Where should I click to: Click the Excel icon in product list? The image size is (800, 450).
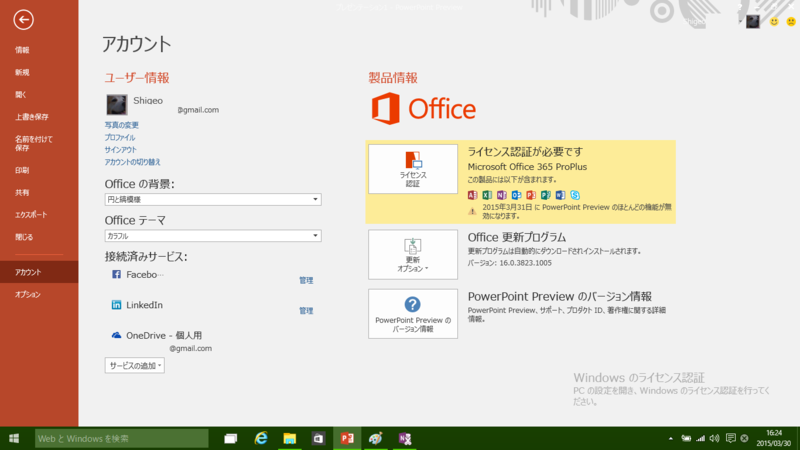coord(487,195)
